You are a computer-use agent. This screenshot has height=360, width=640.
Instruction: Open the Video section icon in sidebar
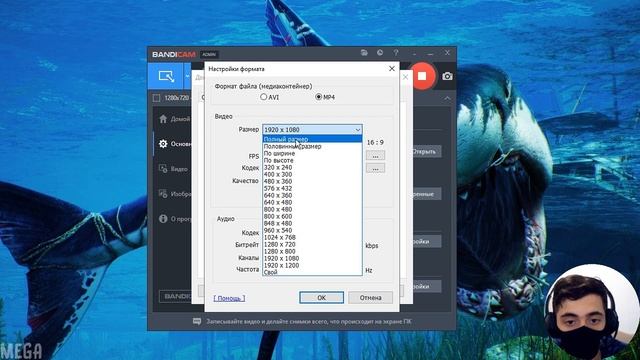[163, 169]
